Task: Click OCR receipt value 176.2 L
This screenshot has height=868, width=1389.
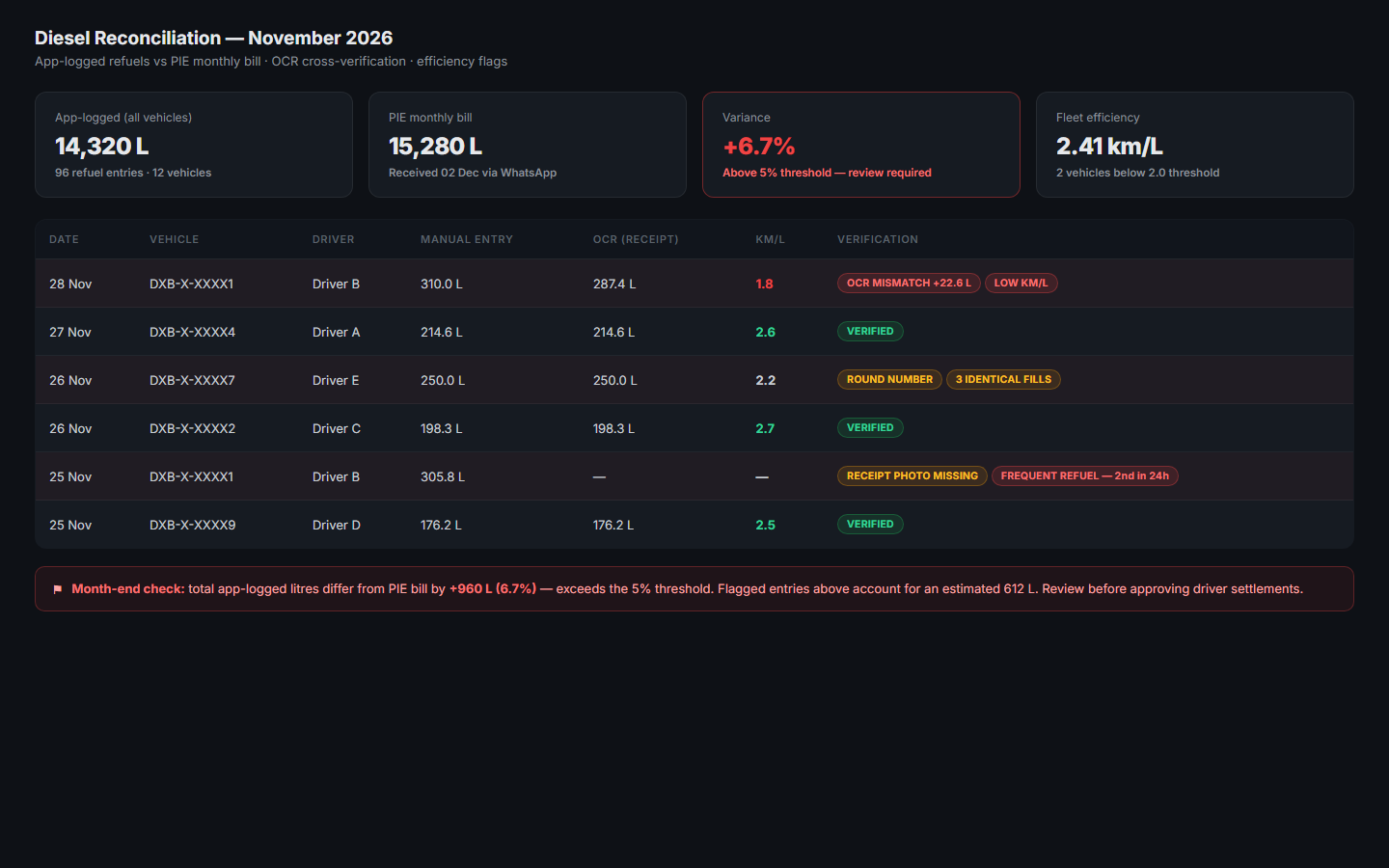Action: (613, 525)
